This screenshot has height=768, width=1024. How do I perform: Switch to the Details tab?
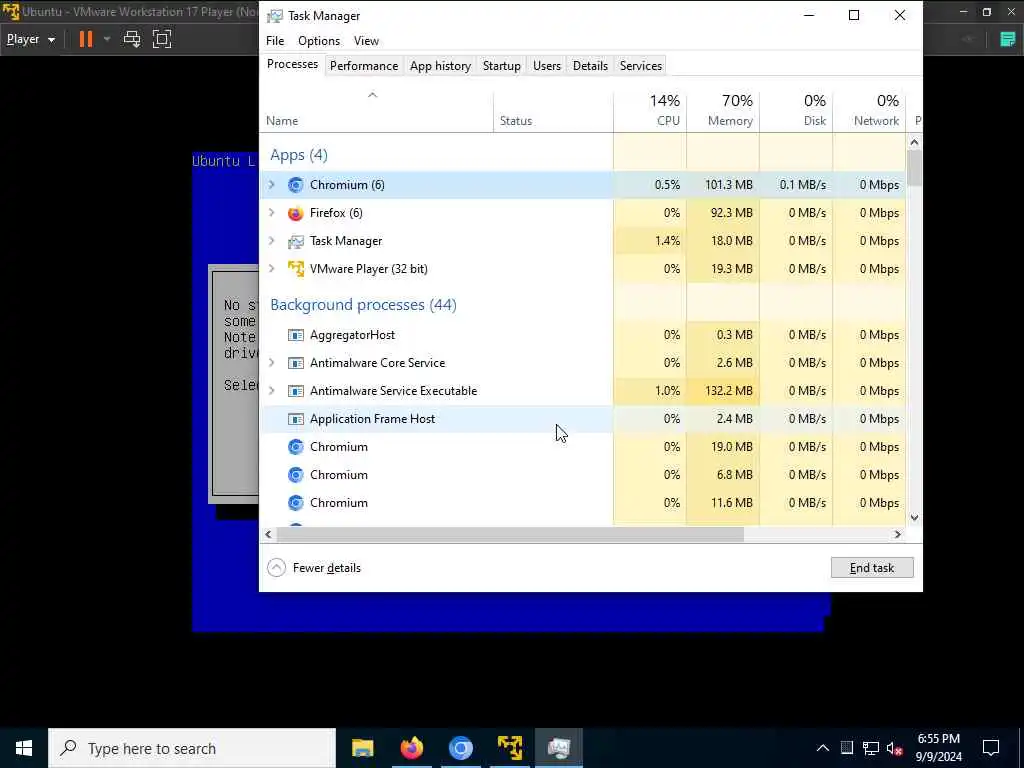point(590,66)
